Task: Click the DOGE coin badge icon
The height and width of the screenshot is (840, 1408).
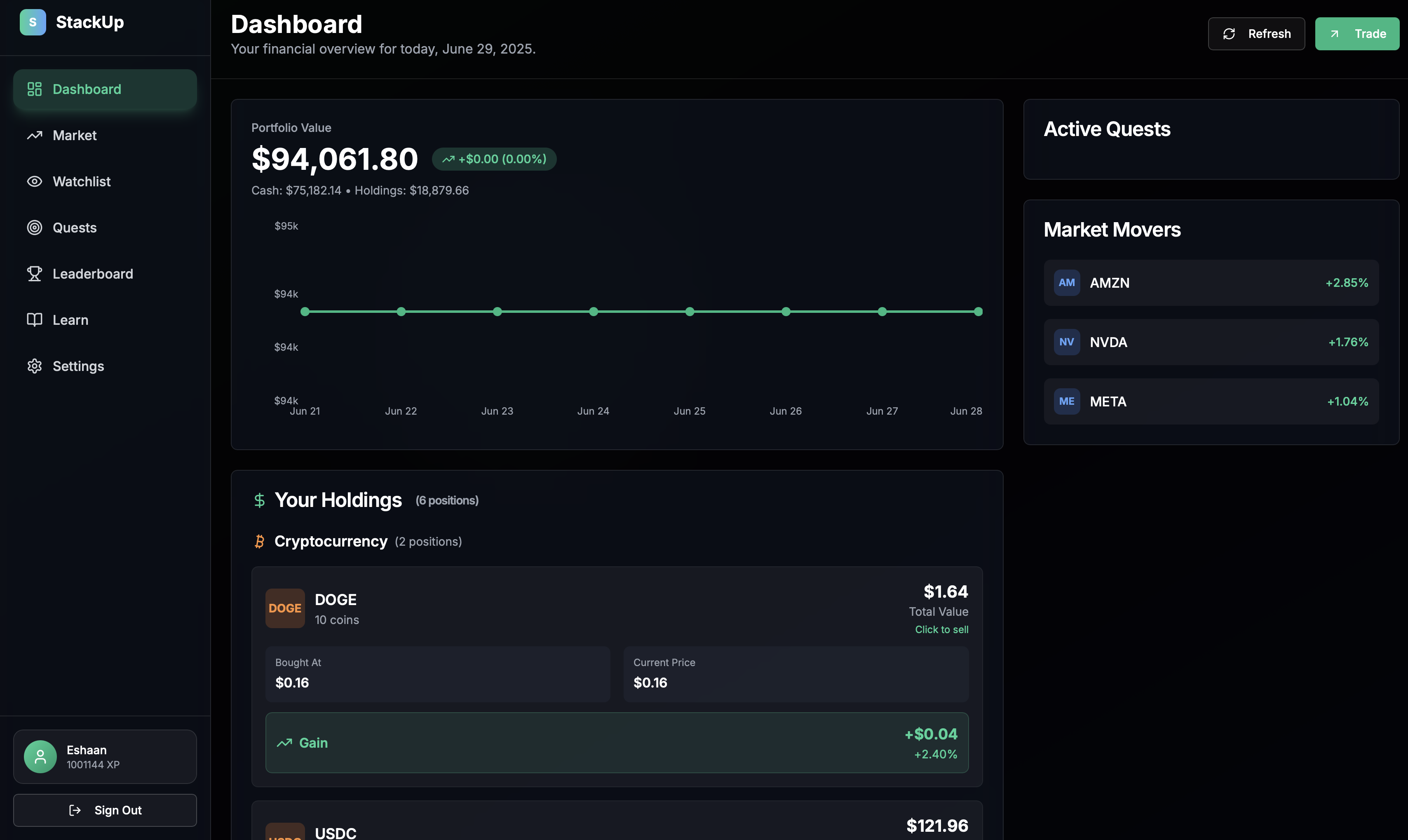Action: coord(285,608)
